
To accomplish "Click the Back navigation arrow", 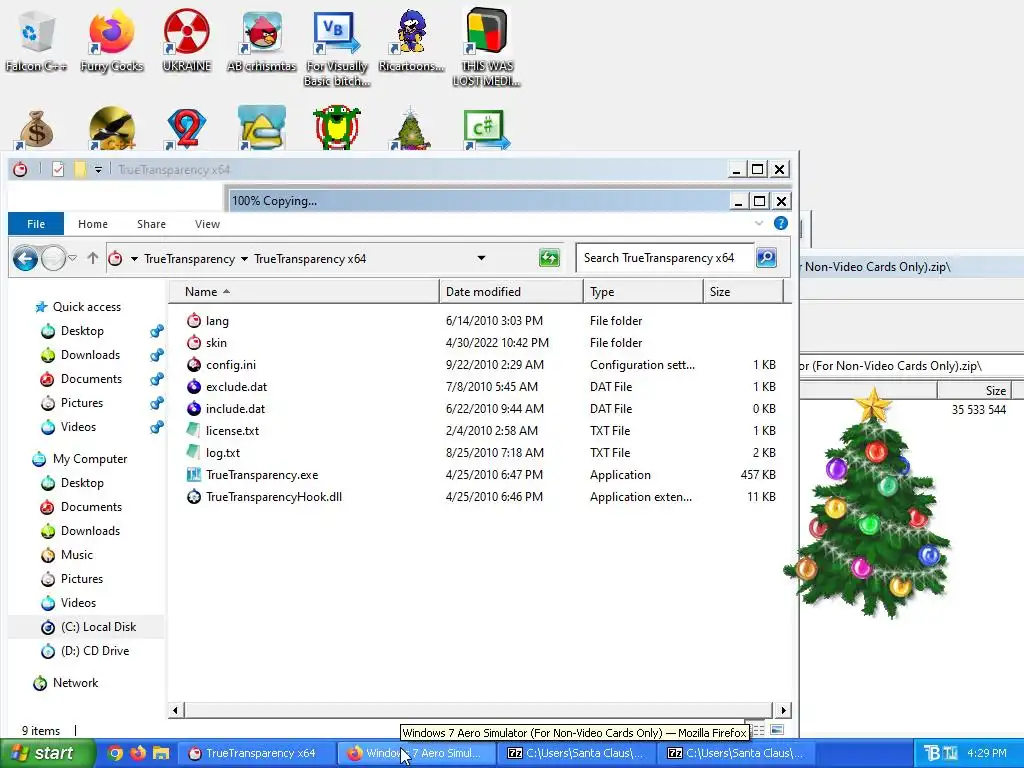I will coord(25,259).
